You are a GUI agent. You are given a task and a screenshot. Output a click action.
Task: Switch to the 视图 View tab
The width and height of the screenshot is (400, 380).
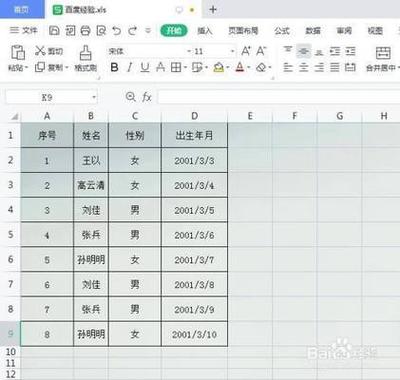click(375, 31)
